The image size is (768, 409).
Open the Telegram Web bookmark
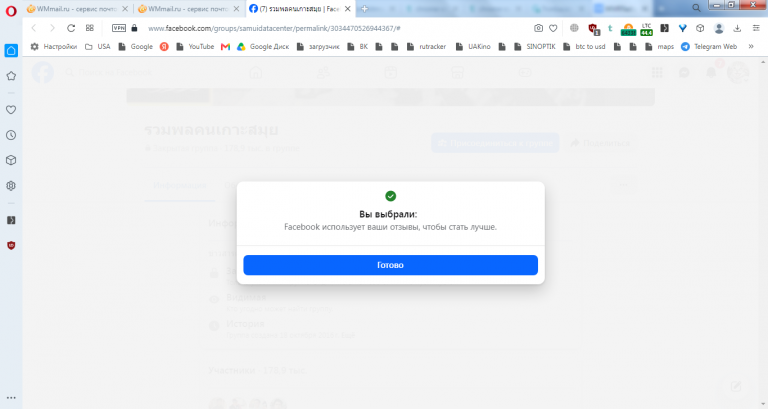coord(709,47)
